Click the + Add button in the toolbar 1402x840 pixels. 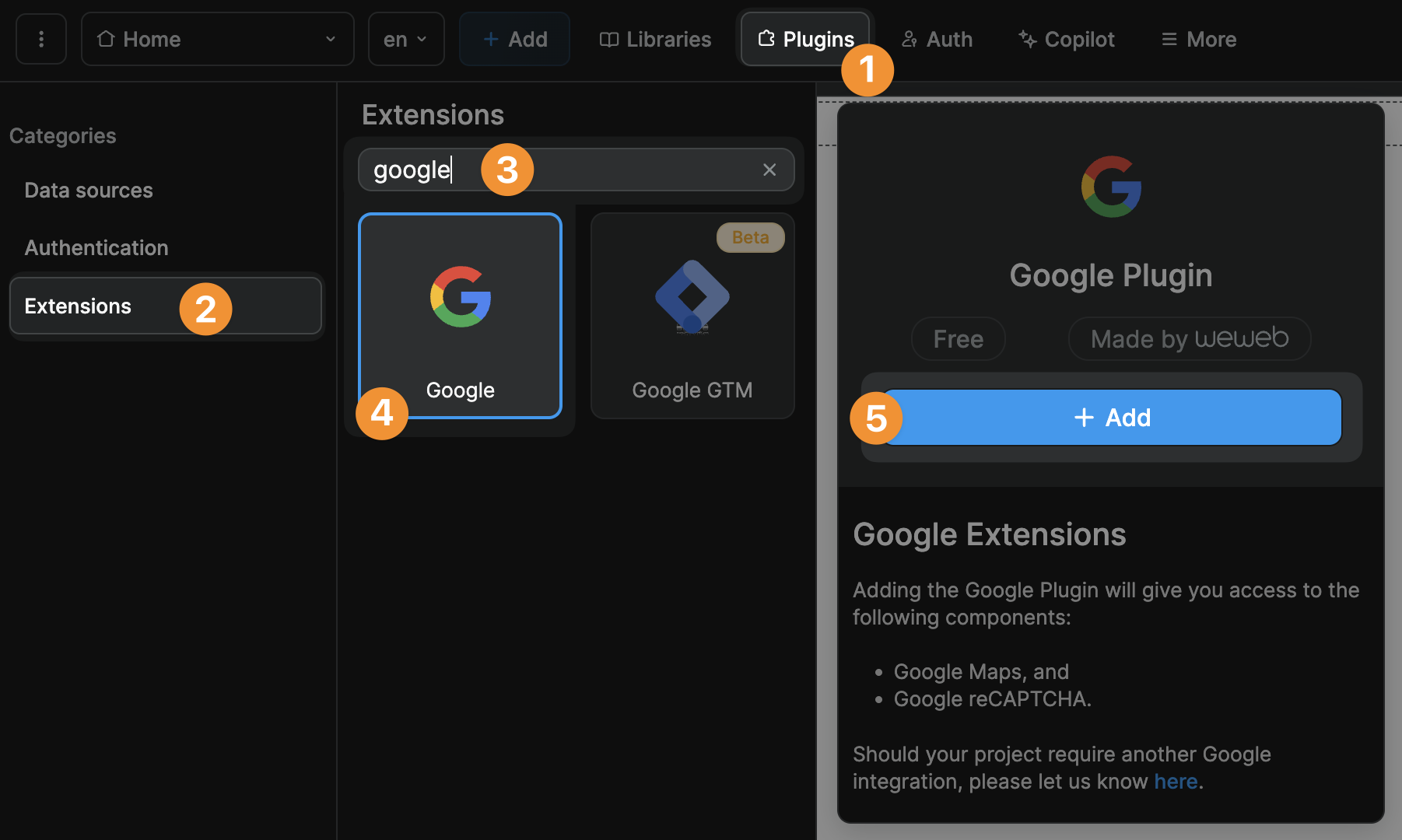[x=514, y=38]
